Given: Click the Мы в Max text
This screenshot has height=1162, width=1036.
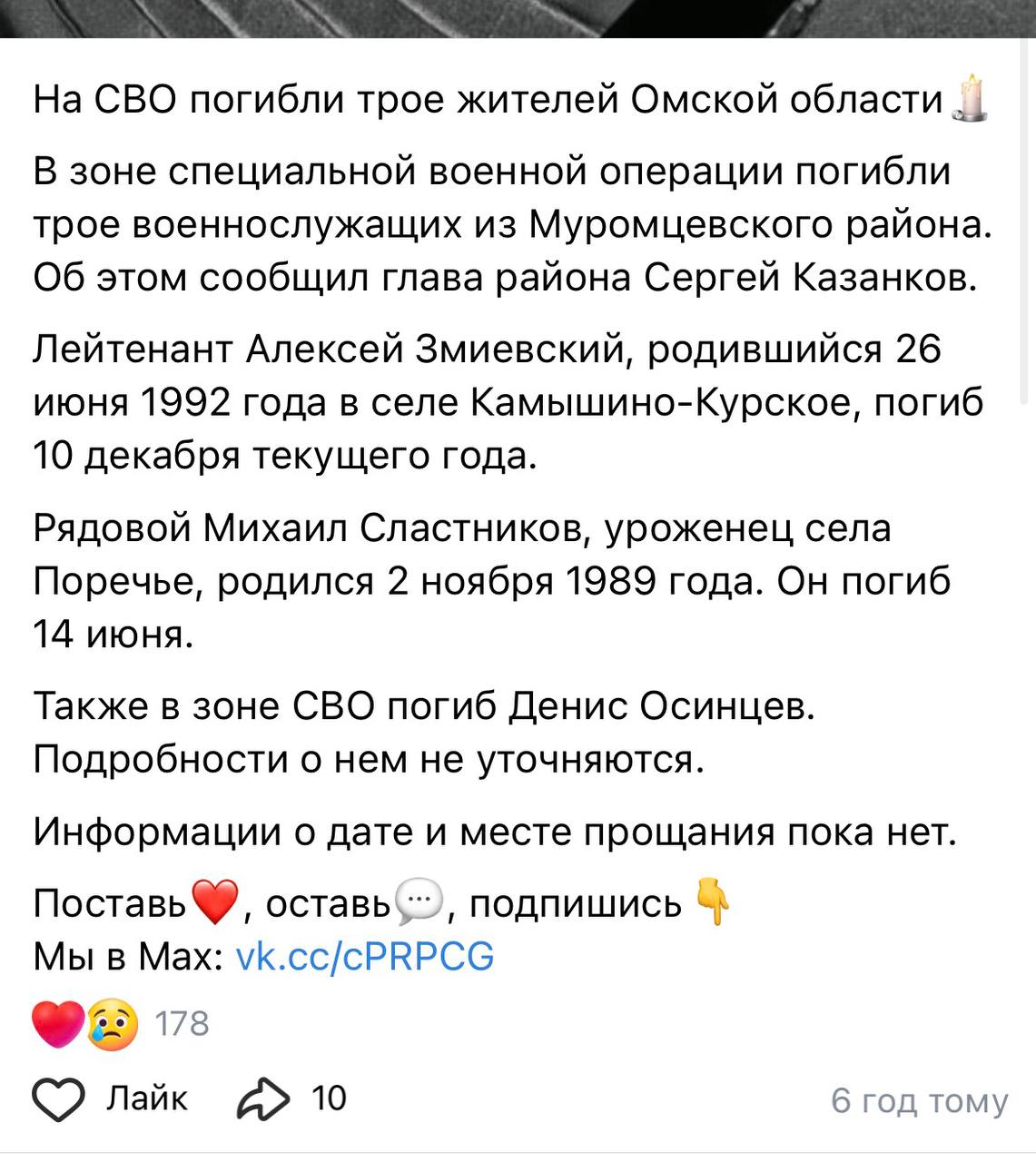Looking at the screenshot, I should point(127,956).
